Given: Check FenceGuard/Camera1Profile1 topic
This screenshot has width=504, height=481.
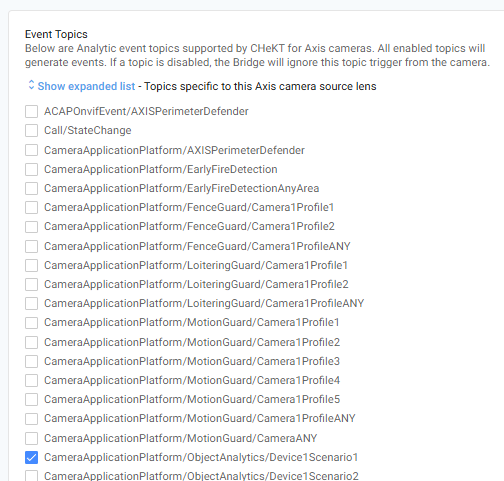Looking at the screenshot, I should (x=31, y=207).
